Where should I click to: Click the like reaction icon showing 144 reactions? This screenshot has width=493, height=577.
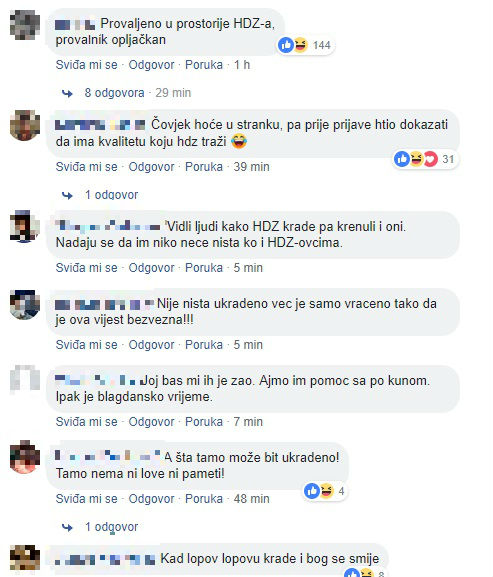(286, 45)
